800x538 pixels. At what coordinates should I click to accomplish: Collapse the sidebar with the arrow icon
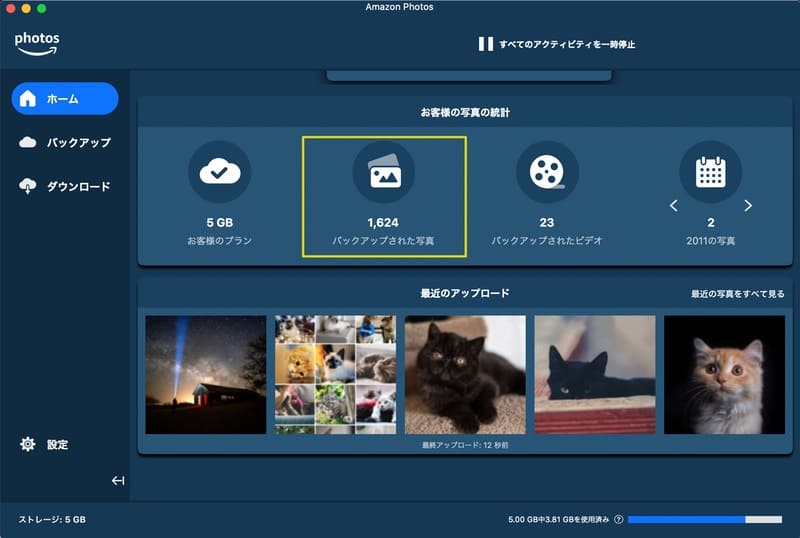click(x=118, y=481)
